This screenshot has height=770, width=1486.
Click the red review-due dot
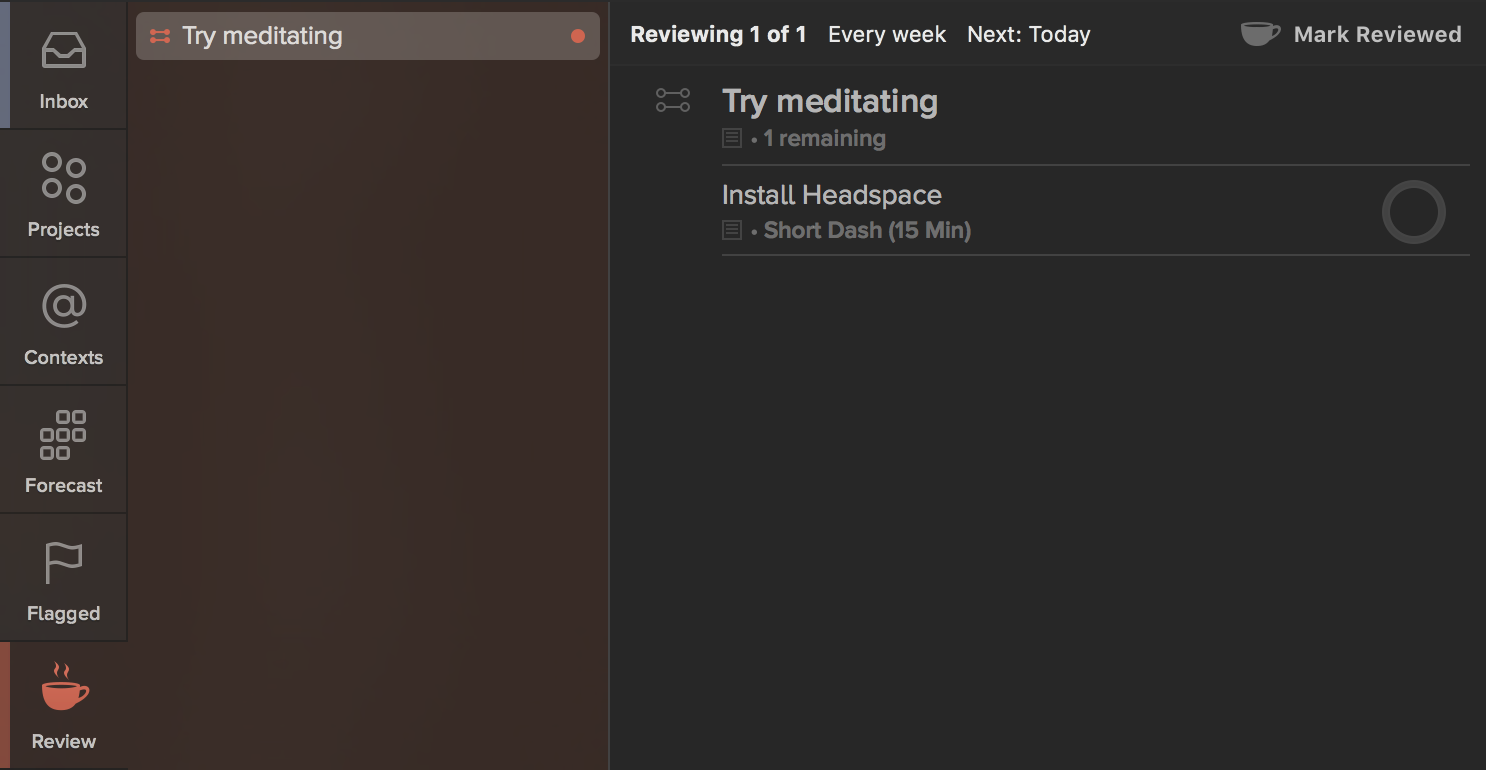tap(577, 37)
